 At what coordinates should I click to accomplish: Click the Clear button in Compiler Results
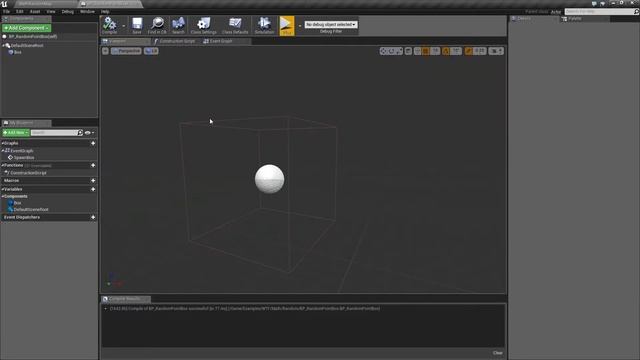498,353
